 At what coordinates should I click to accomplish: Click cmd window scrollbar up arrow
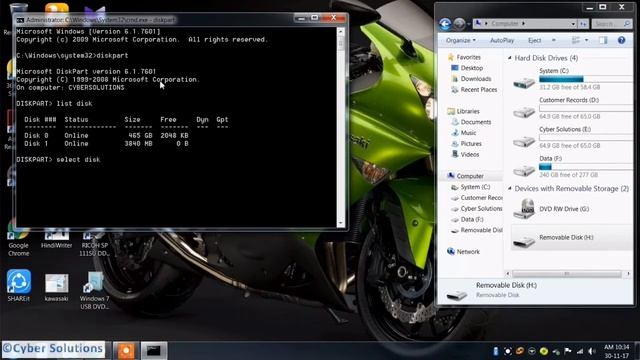click(341, 31)
